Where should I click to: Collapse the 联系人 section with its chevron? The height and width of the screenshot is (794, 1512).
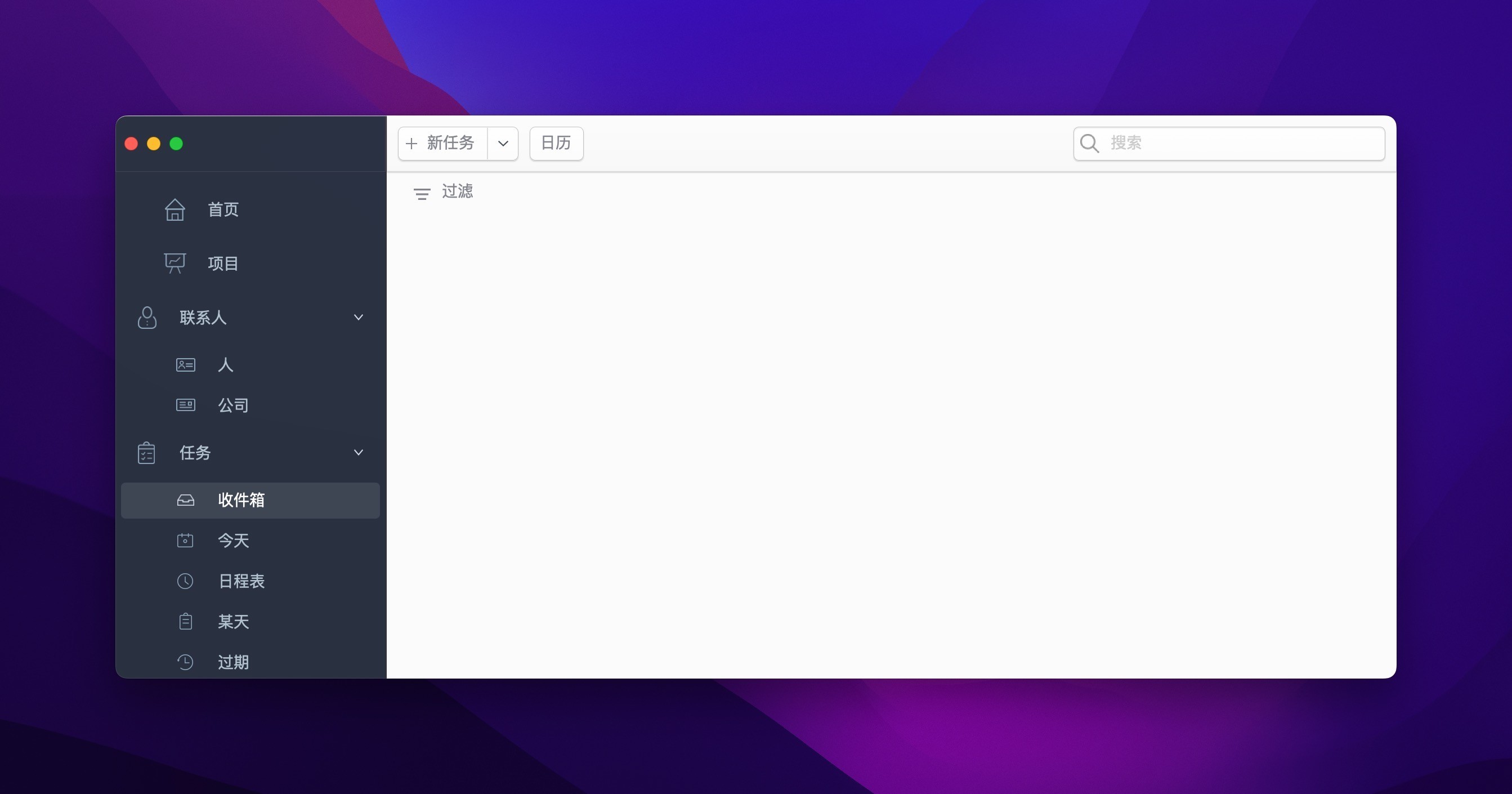358,317
